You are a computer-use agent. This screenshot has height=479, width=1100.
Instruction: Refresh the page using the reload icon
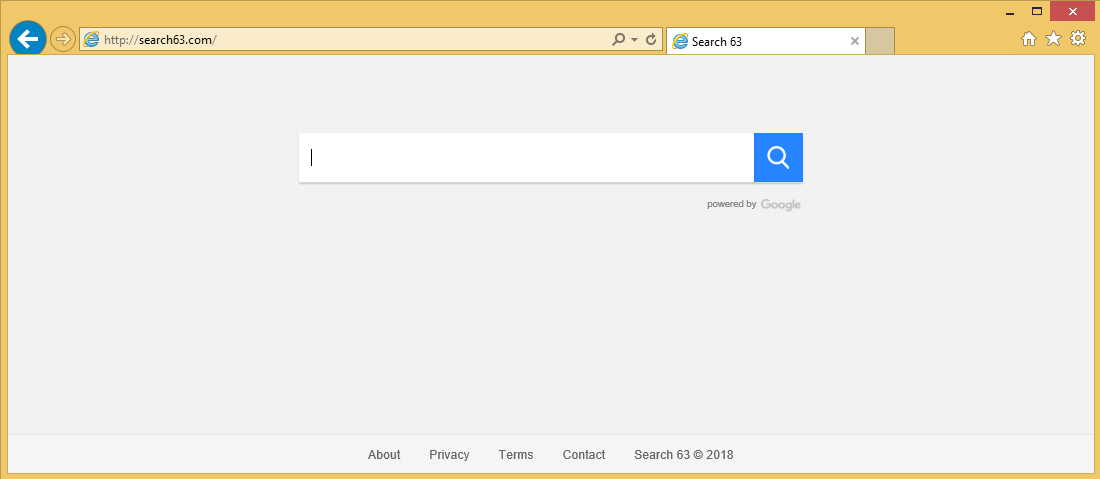click(651, 40)
